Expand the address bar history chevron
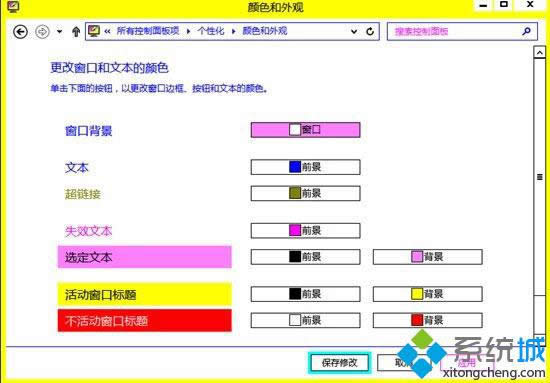This screenshot has width=550, height=383. pyautogui.click(x=354, y=32)
